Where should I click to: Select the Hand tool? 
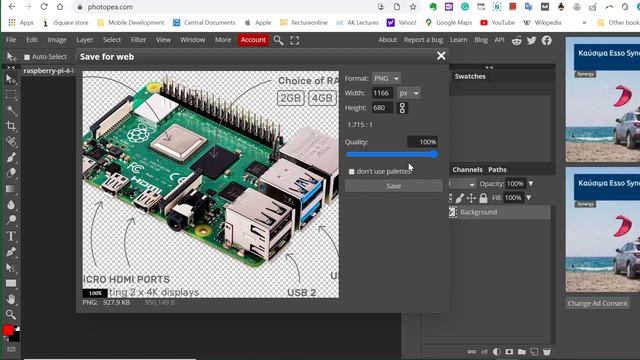click(x=11, y=299)
